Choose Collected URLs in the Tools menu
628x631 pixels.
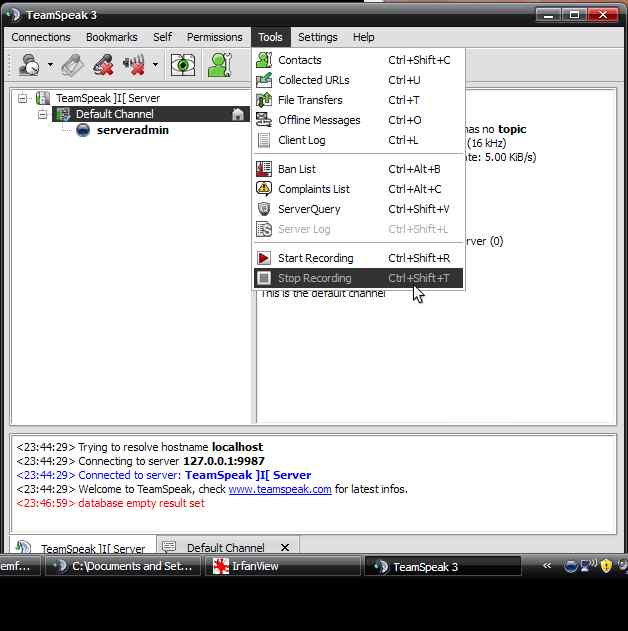[x=358, y=80]
